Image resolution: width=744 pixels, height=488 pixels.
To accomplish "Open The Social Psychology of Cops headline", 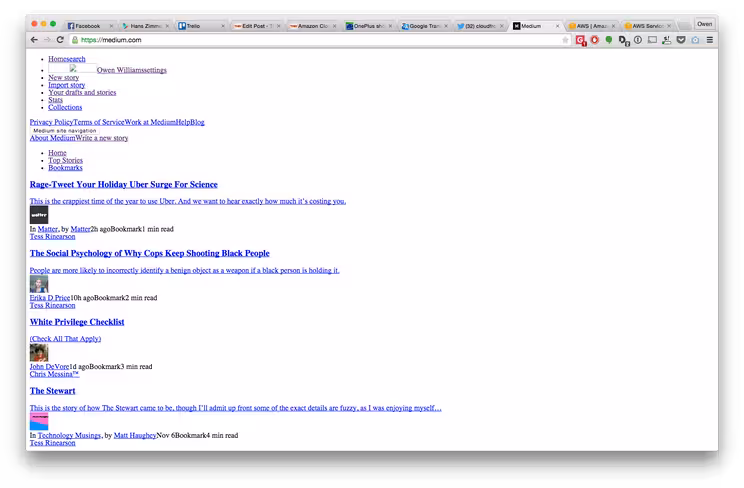I will click(149, 253).
